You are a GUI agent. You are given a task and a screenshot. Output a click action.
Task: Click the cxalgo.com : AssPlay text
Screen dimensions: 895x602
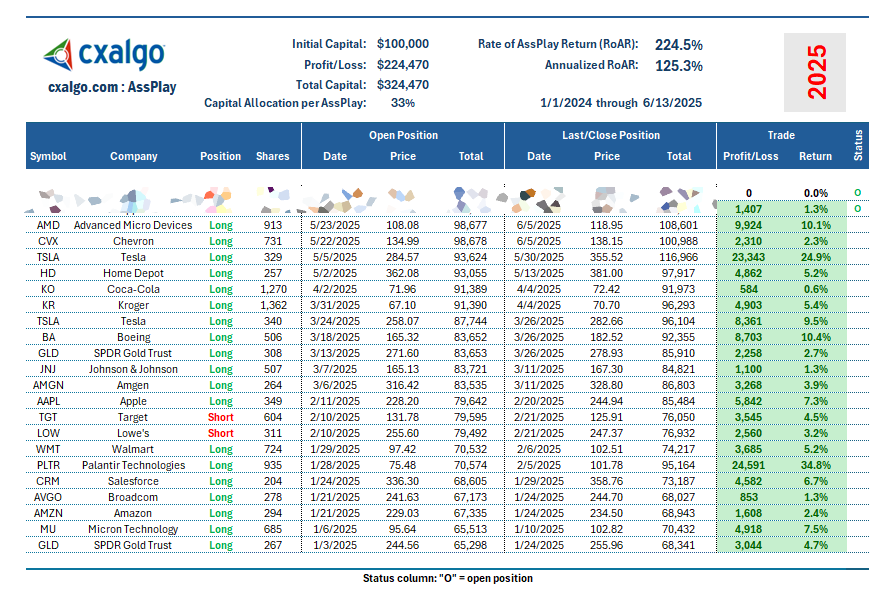[112, 87]
